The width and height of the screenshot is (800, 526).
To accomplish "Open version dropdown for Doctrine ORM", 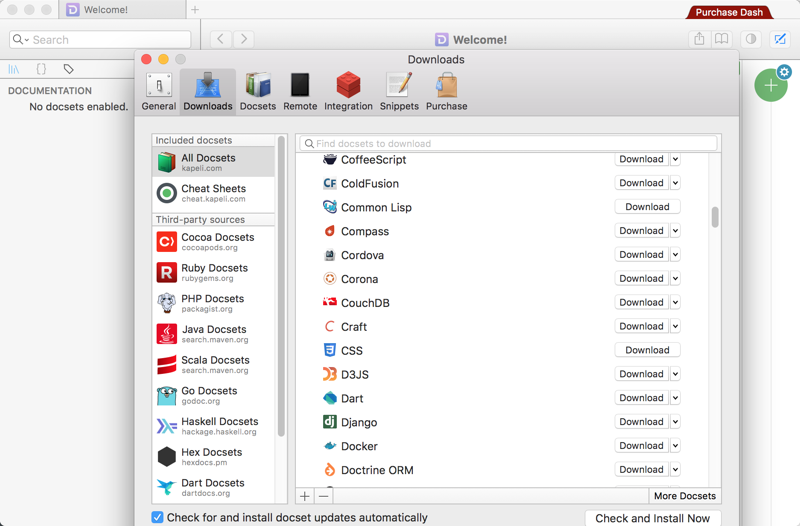I will point(675,469).
